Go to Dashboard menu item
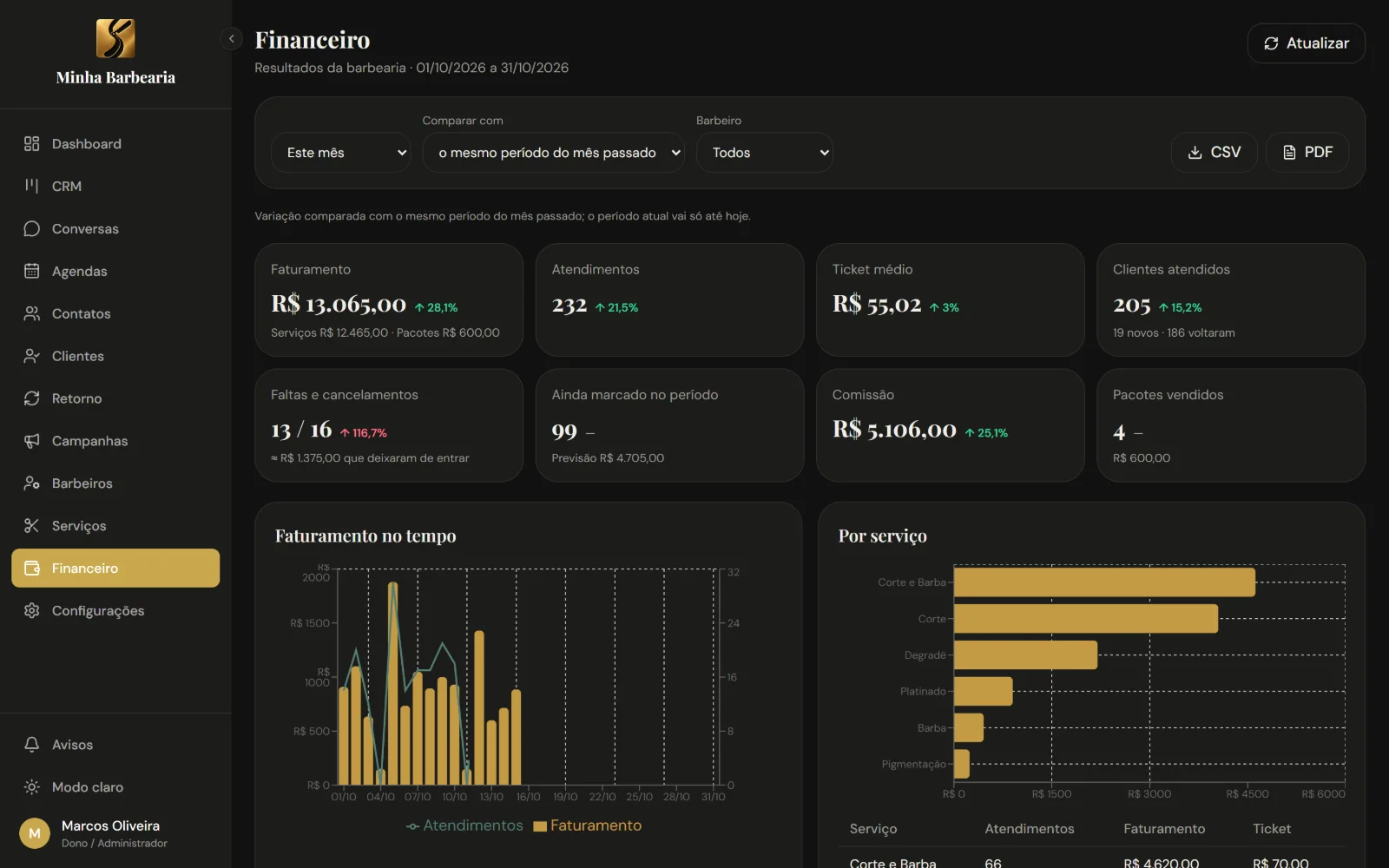The width and height of the screenshot is (1389, 868). [x=115, y=144]
